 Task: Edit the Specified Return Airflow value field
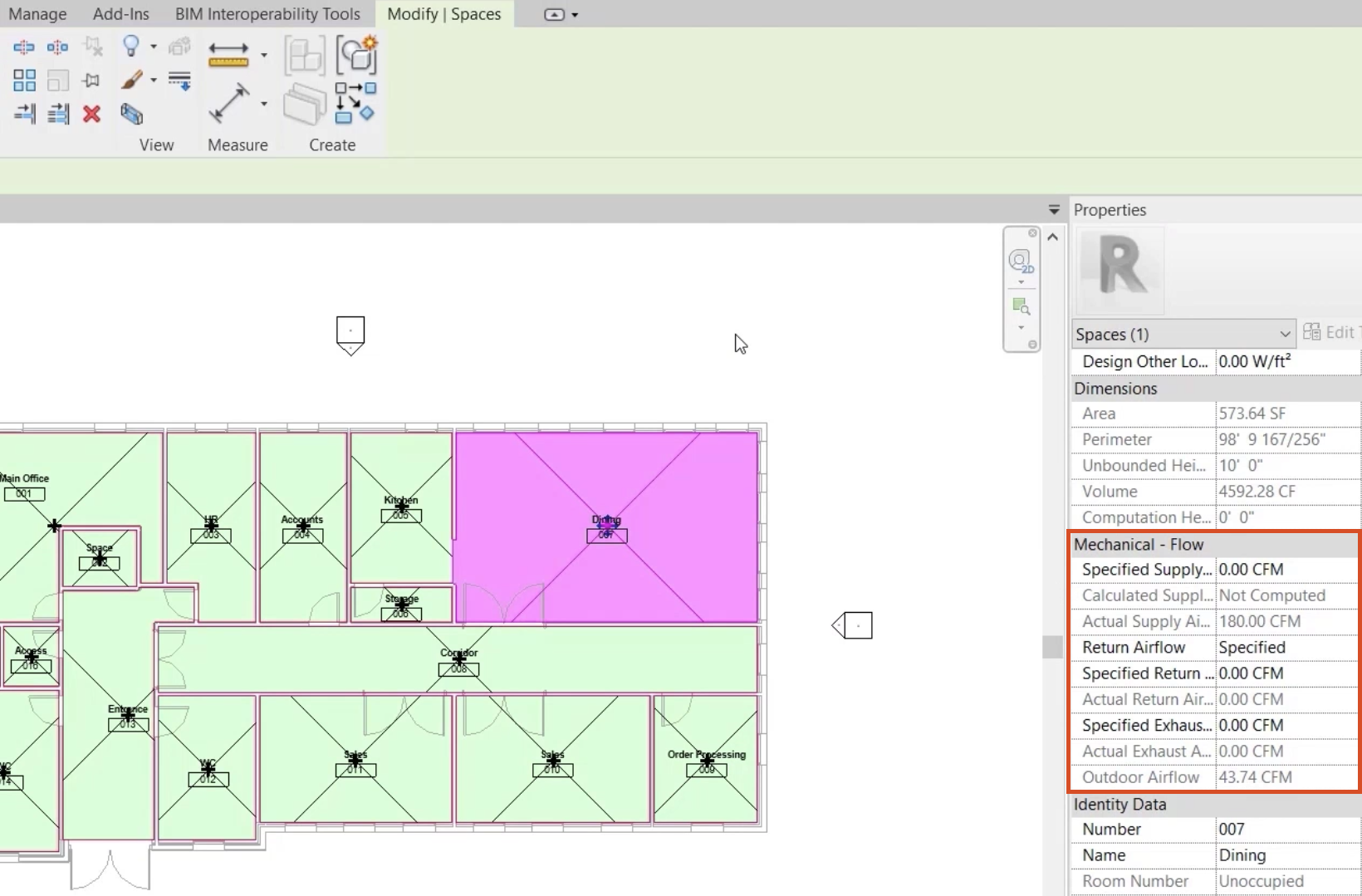click(x=1288, y=673)
